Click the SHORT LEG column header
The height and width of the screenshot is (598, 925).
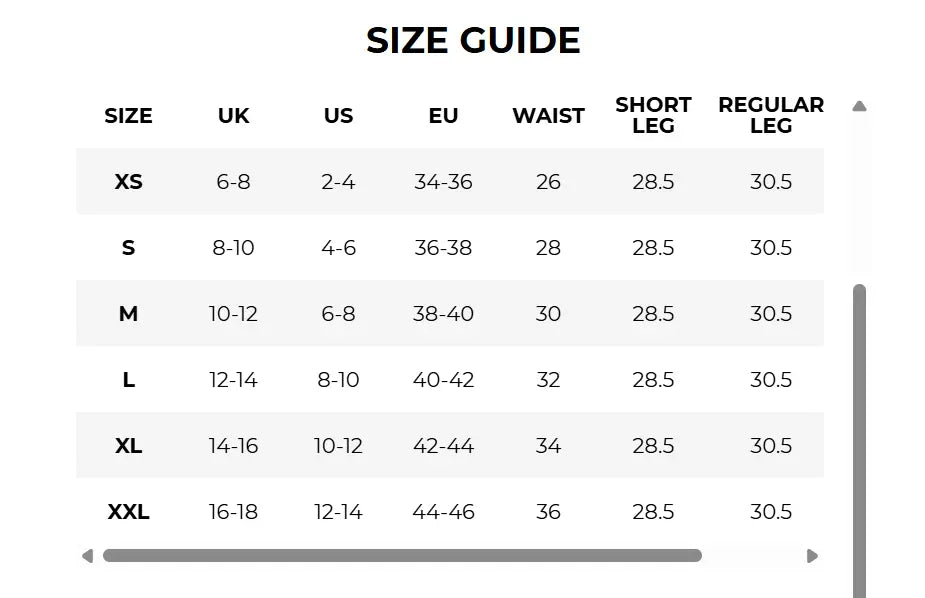click(653, 115)
